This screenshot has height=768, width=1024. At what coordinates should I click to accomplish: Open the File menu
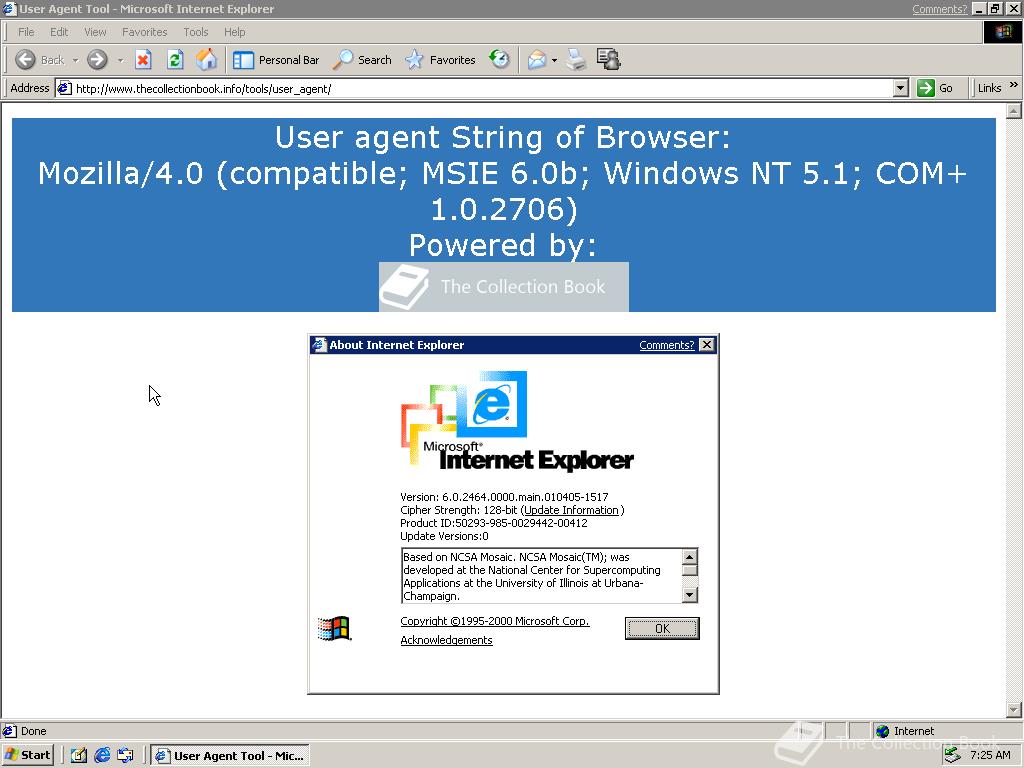[x=26, y=32]
